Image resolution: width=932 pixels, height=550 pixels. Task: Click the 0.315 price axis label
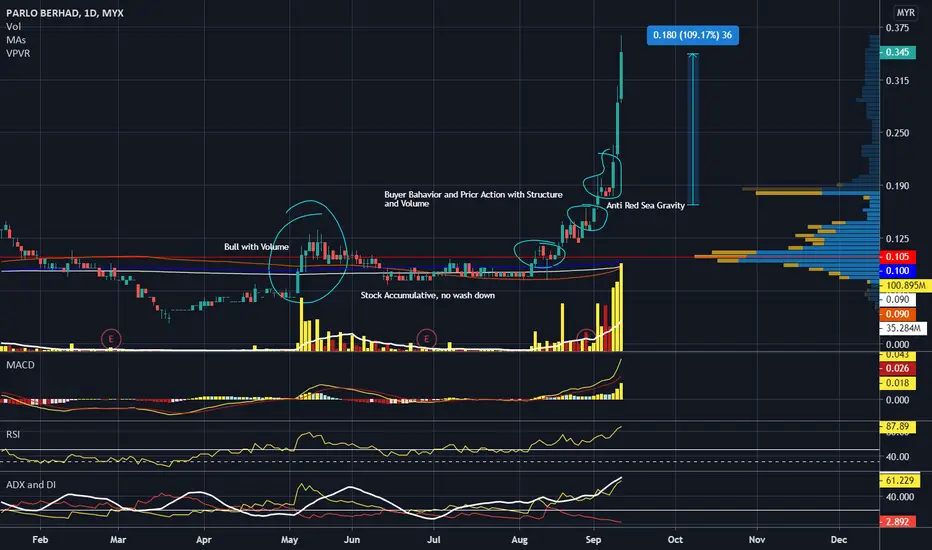[898, 81]
